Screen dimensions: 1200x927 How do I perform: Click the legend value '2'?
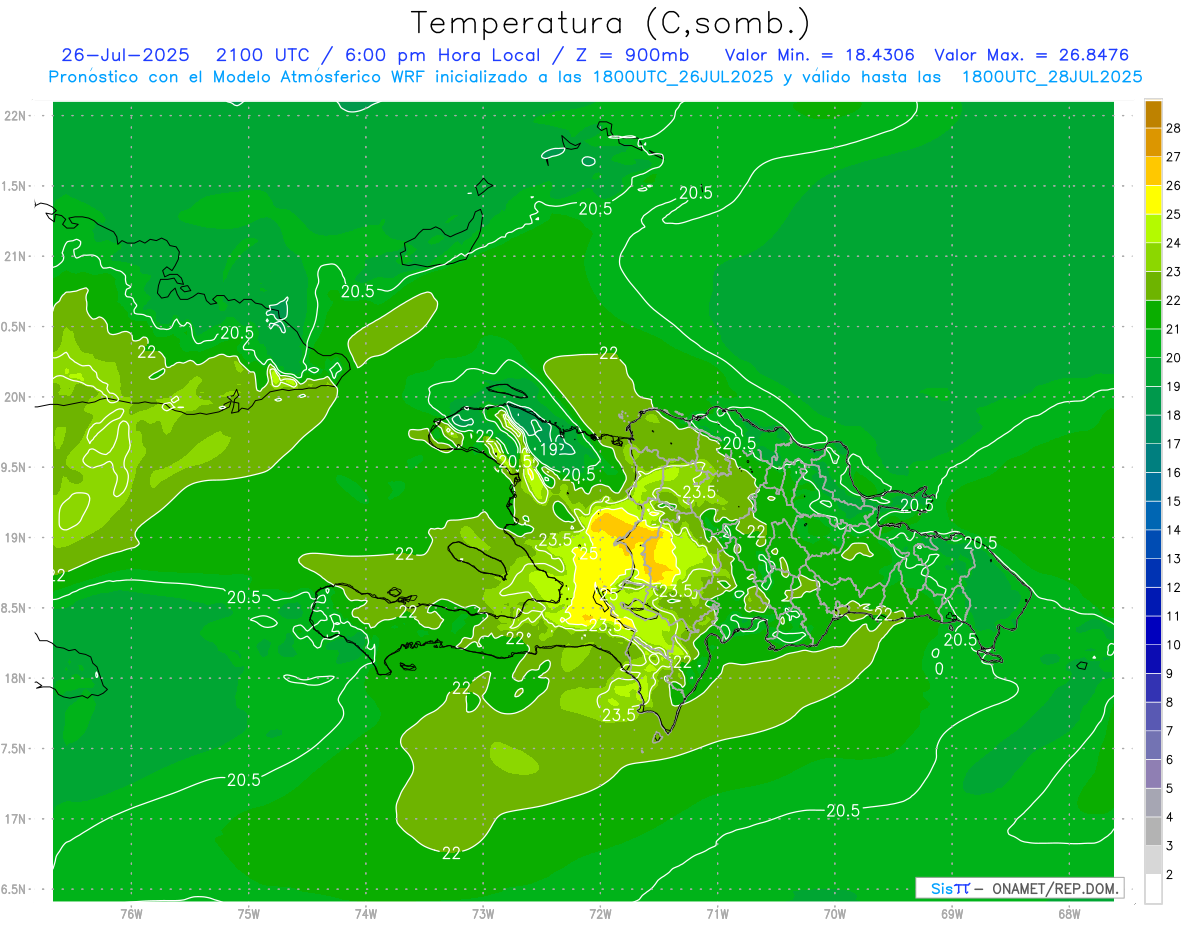pos(1170,874)
